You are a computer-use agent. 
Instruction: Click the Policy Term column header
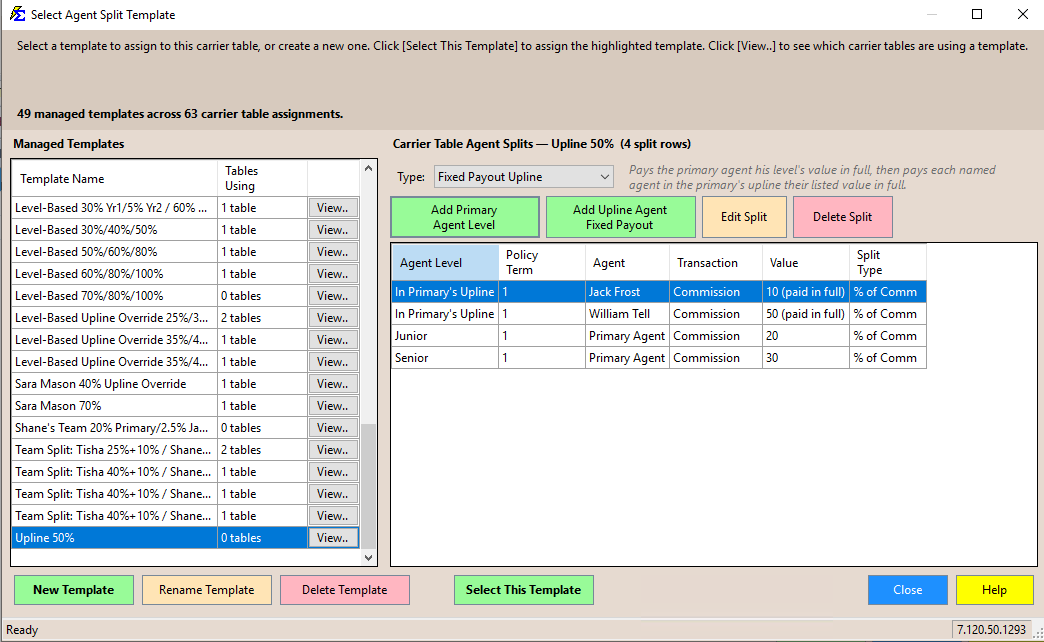(542, 262)
